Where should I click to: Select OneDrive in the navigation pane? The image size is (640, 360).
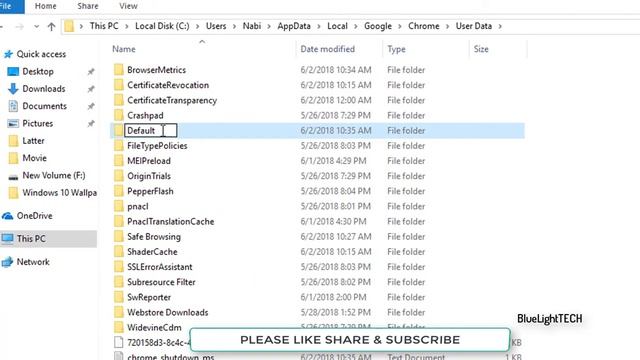34,216
